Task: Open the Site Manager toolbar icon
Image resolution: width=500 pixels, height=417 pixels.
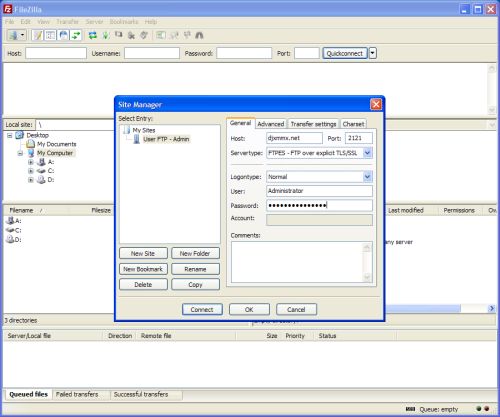Action: coord(13,35)
